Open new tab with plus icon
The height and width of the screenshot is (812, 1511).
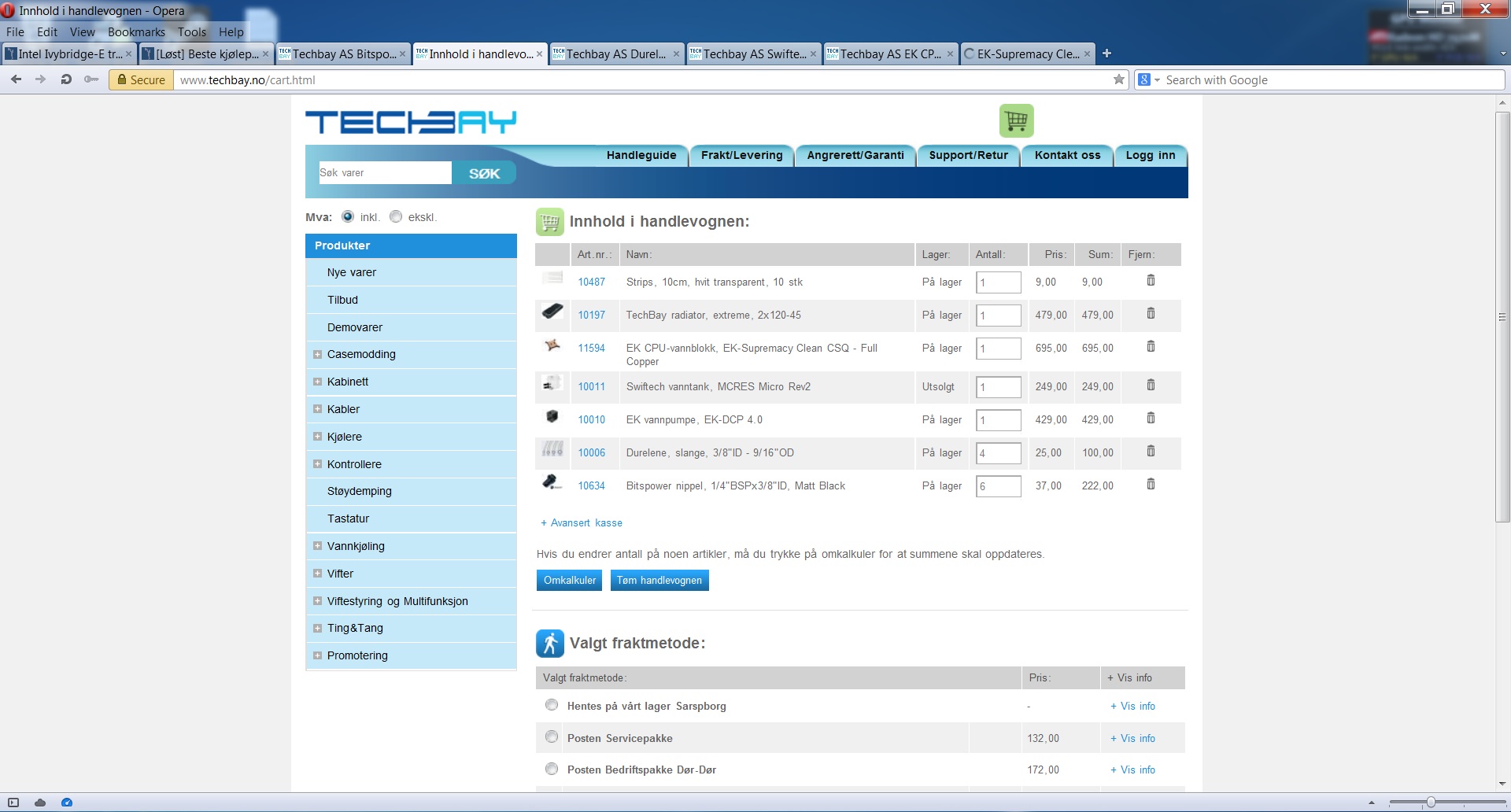tap(1106, 54)
